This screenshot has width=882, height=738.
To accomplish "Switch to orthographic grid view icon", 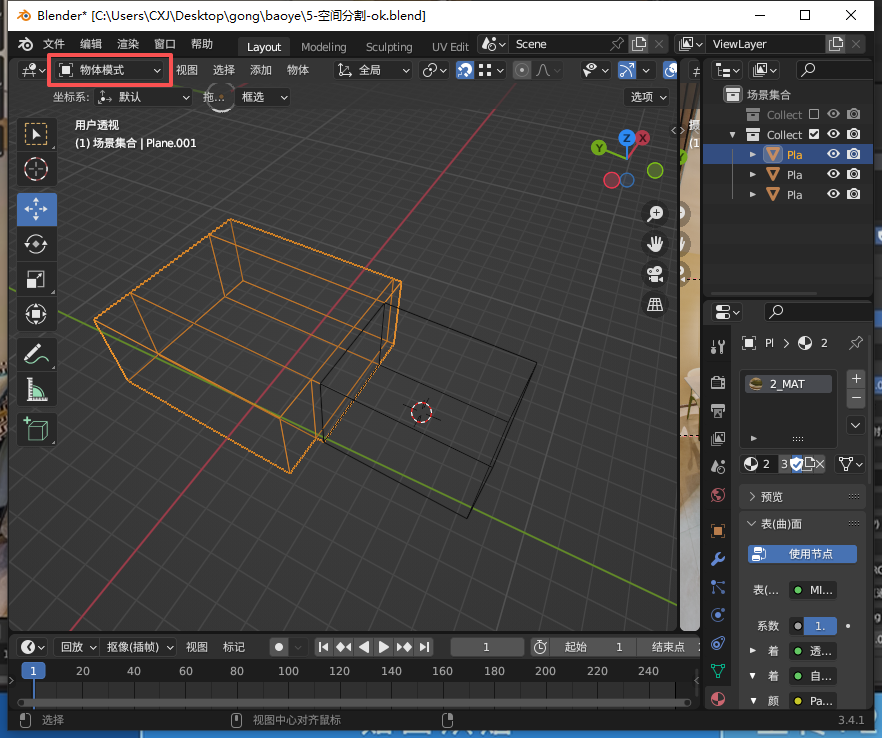I will (x=655, y=305).
